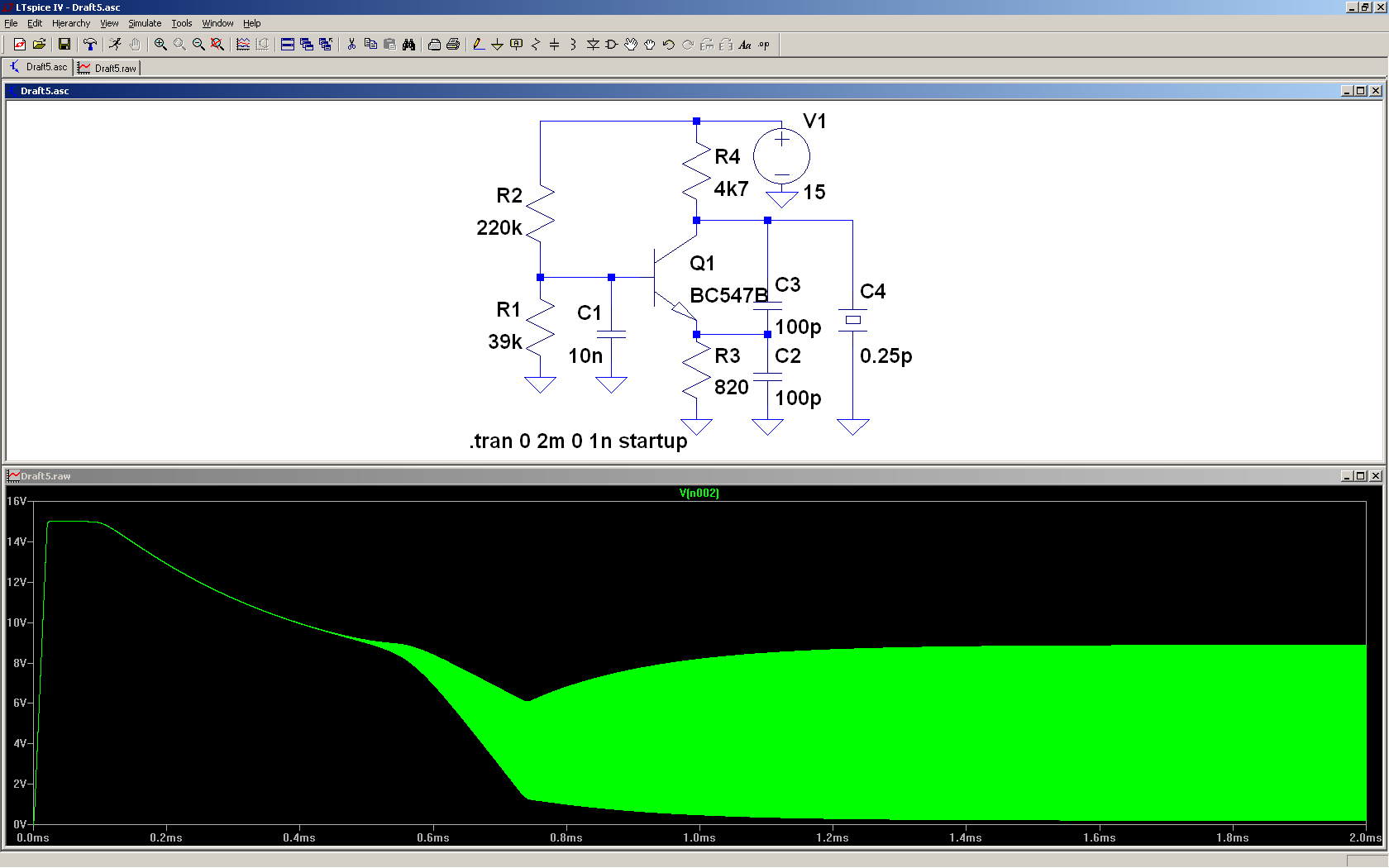Viewport: 1389px width, 868px height.
Task: Open the Simulate menu
Action: tap(145, 23)
